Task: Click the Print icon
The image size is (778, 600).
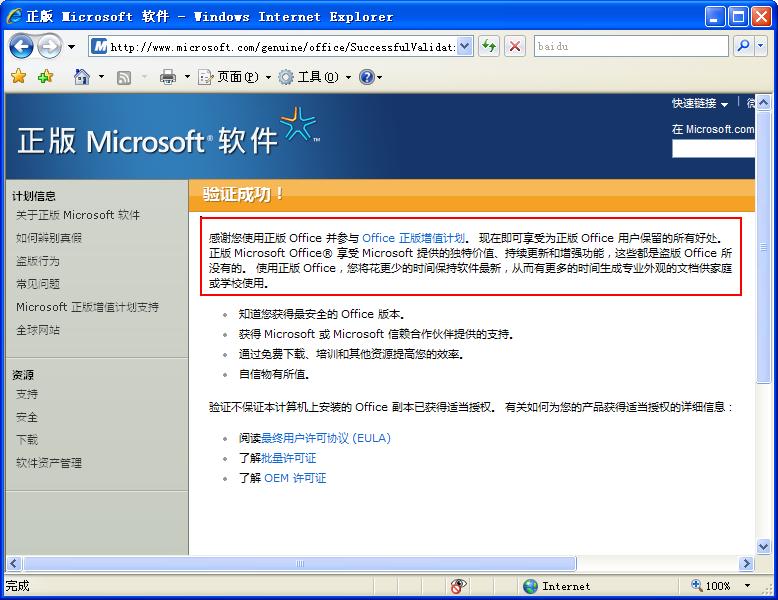Action: 168,77
